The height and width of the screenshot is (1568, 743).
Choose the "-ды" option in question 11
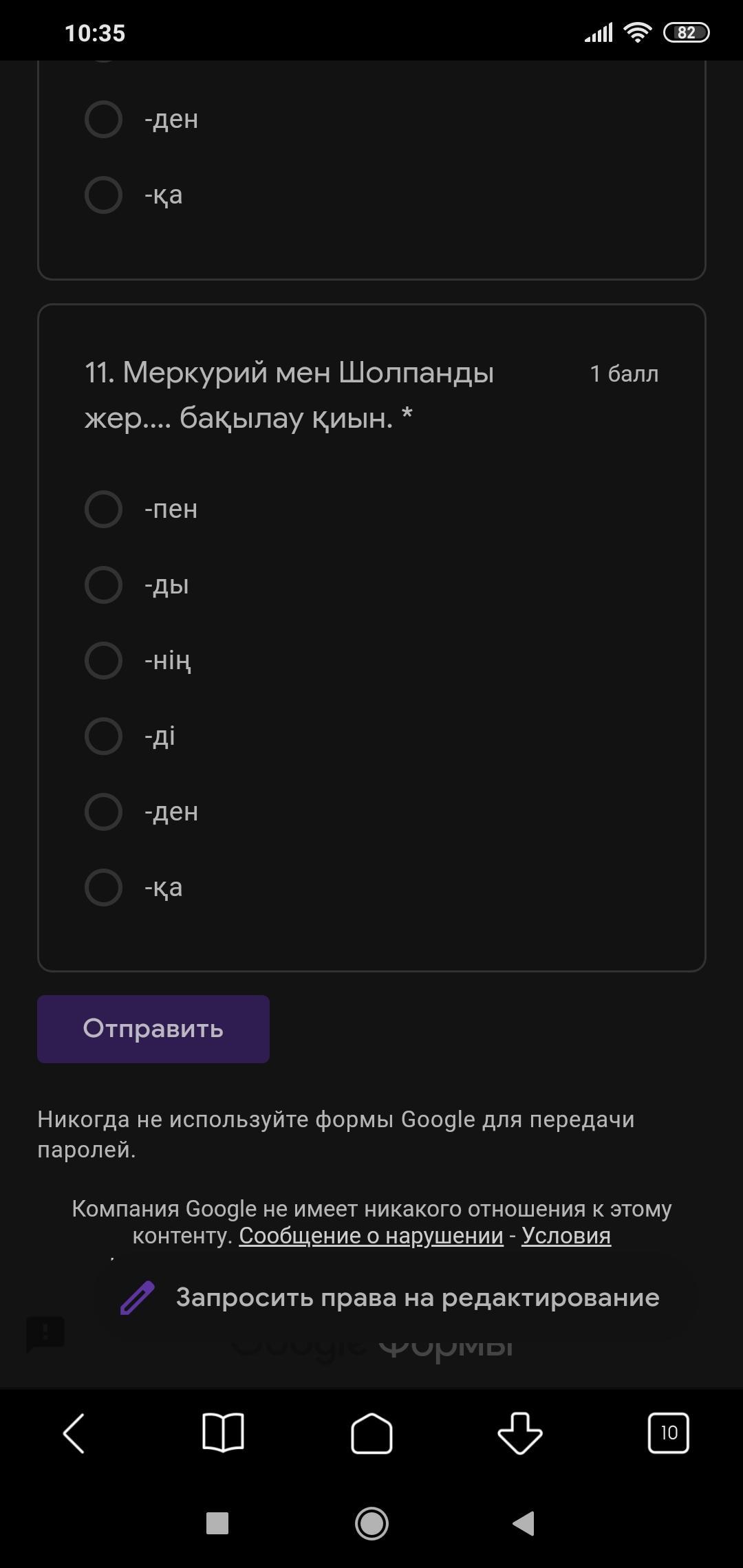(104, 585)
